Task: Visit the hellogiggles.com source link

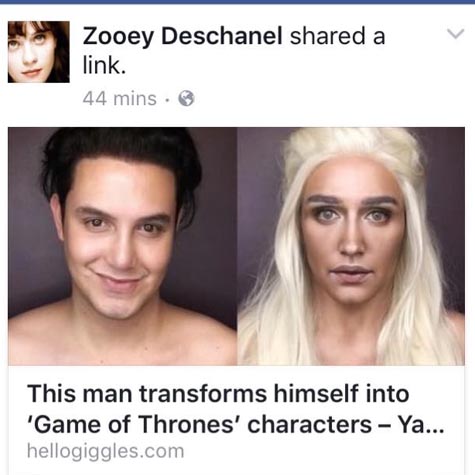Action: tap(105, 451)
